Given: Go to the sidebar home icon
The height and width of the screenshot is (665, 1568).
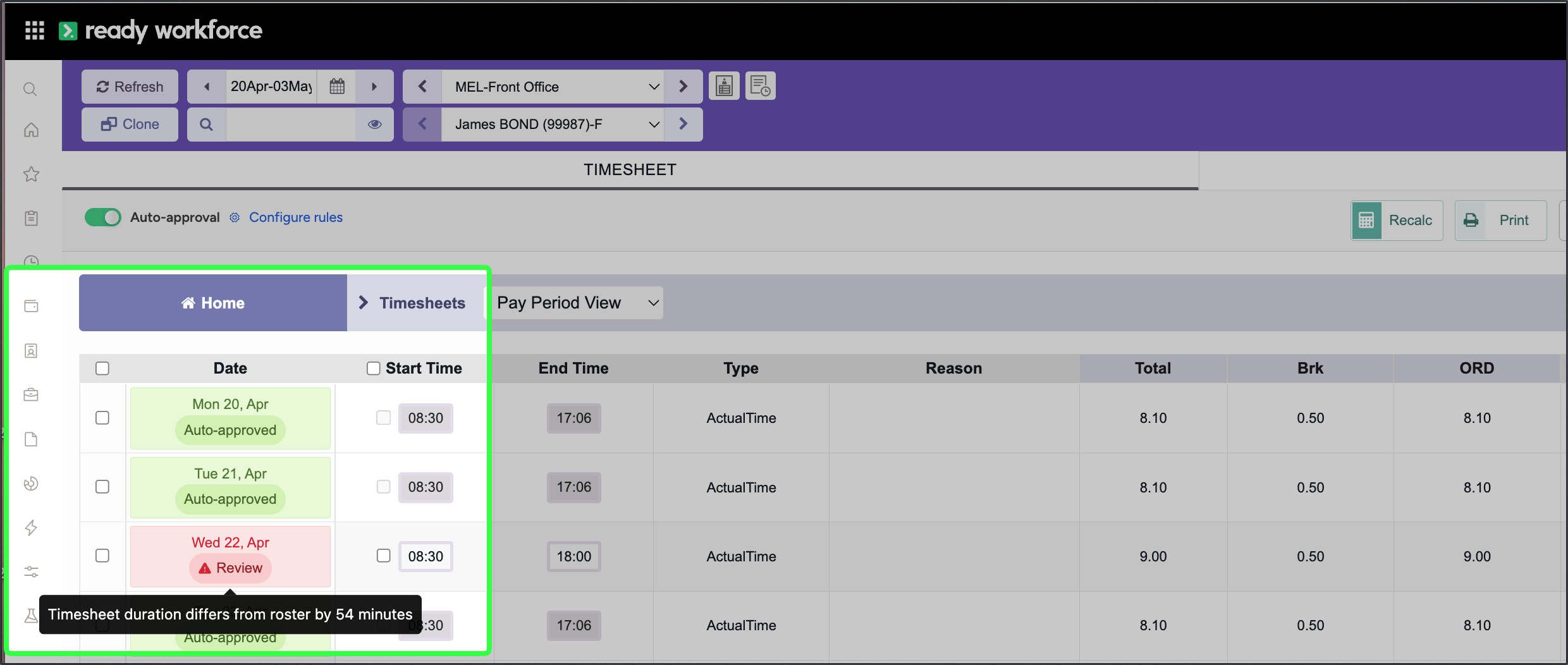Looking at the screenshot, I should click(x=31, y=130).
